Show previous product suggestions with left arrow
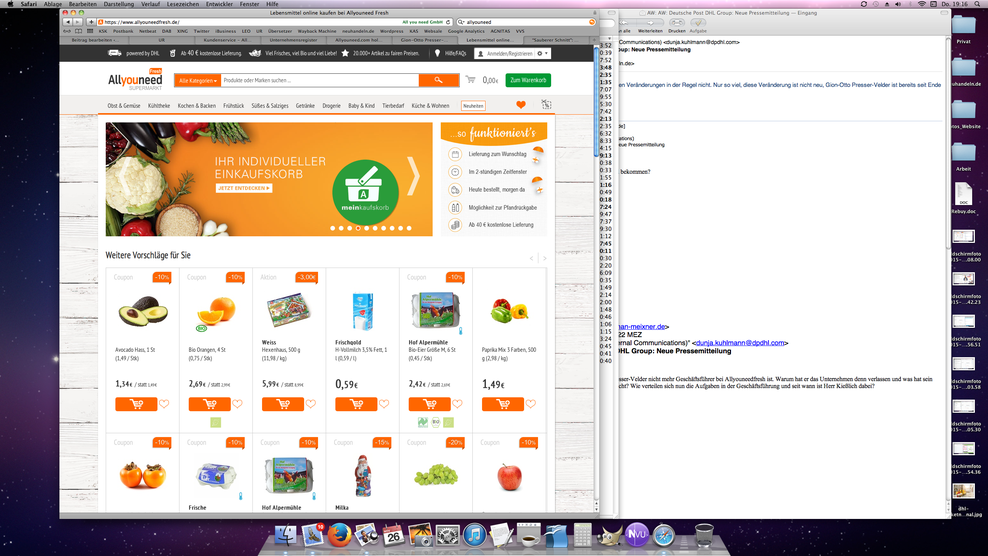 (x=532, y=258)
